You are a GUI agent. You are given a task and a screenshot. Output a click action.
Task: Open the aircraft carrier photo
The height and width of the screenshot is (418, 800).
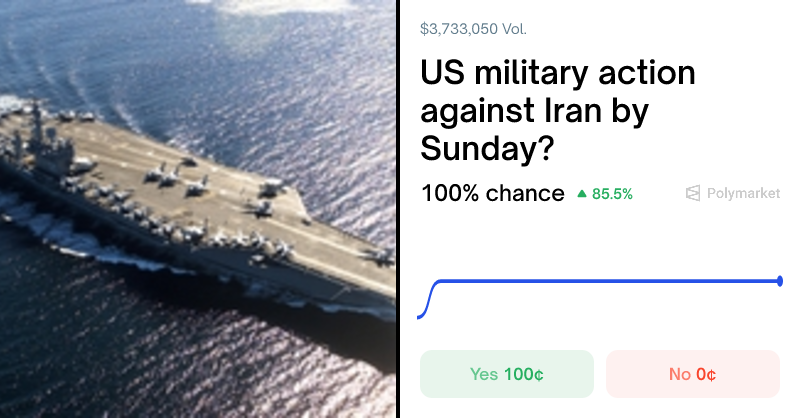[198, 208]
